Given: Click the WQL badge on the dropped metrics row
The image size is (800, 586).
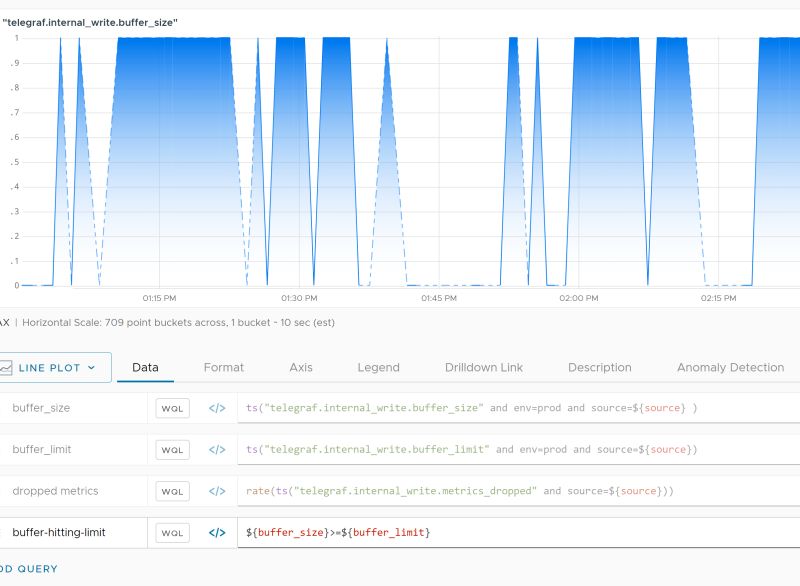Looking at the screenshot, I should (x=172, y=491).
